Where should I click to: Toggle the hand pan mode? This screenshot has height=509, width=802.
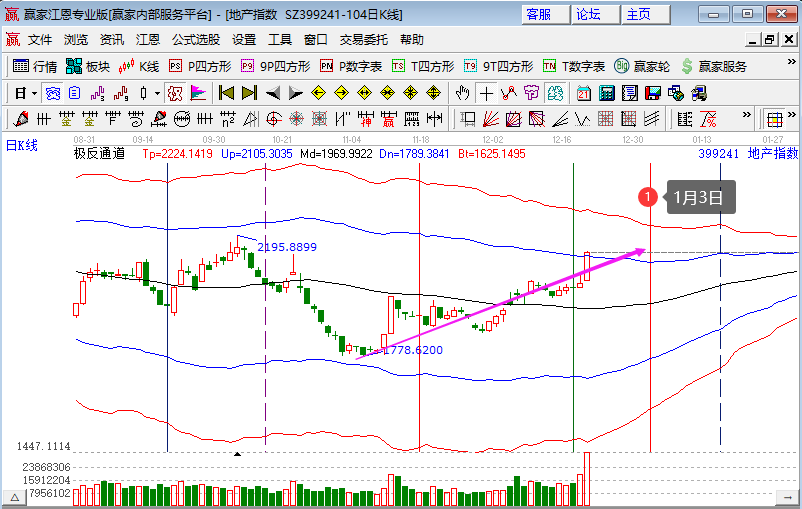click(463, 93)
